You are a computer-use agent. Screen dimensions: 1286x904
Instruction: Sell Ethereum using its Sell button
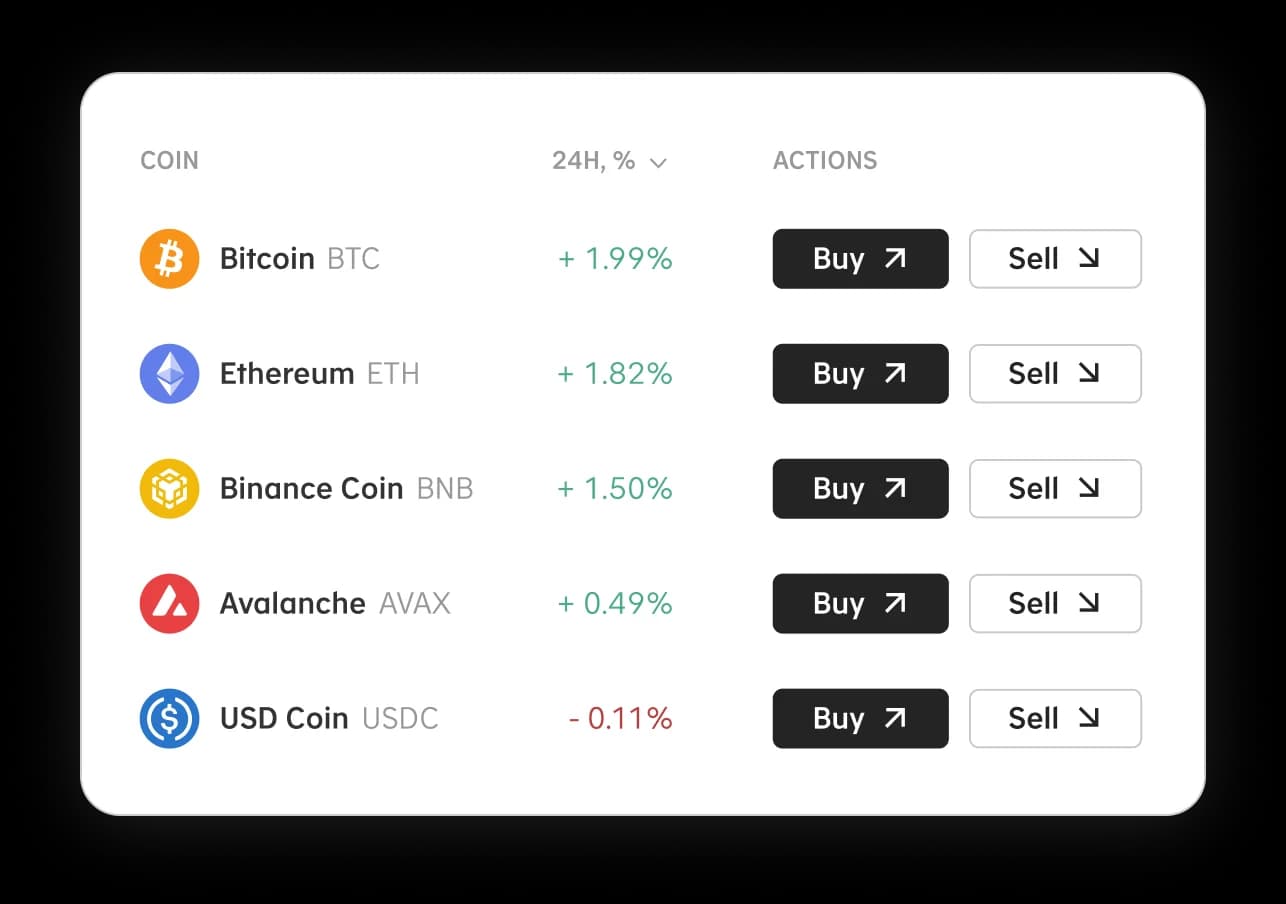[1055, 374]
